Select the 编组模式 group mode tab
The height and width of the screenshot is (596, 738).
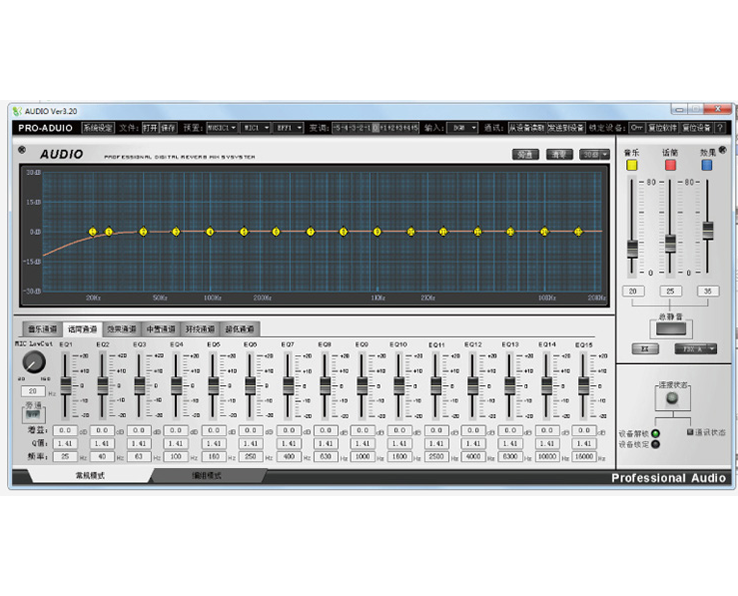pos(207,475)
